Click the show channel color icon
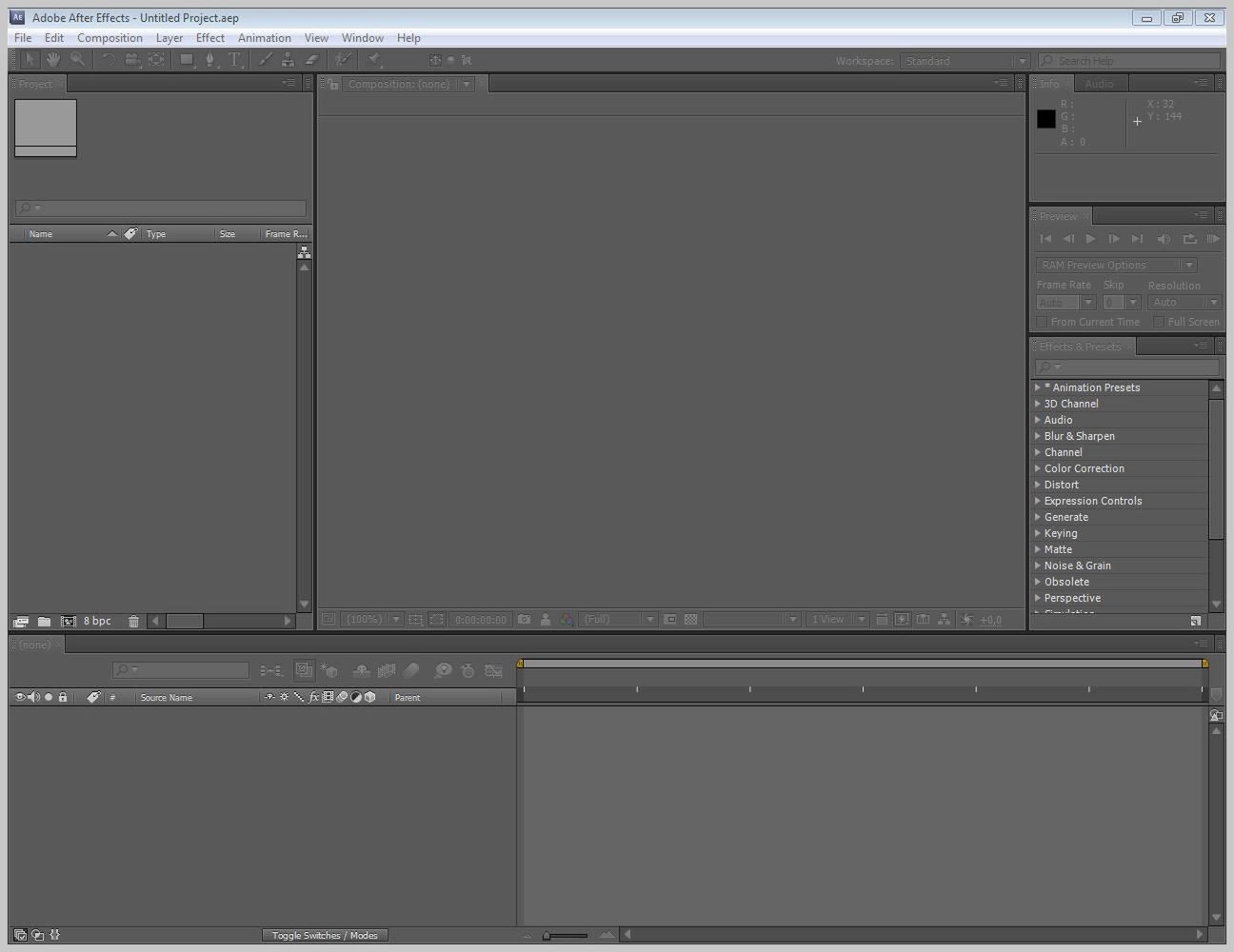1234x952 pixels. coord(567,619)
